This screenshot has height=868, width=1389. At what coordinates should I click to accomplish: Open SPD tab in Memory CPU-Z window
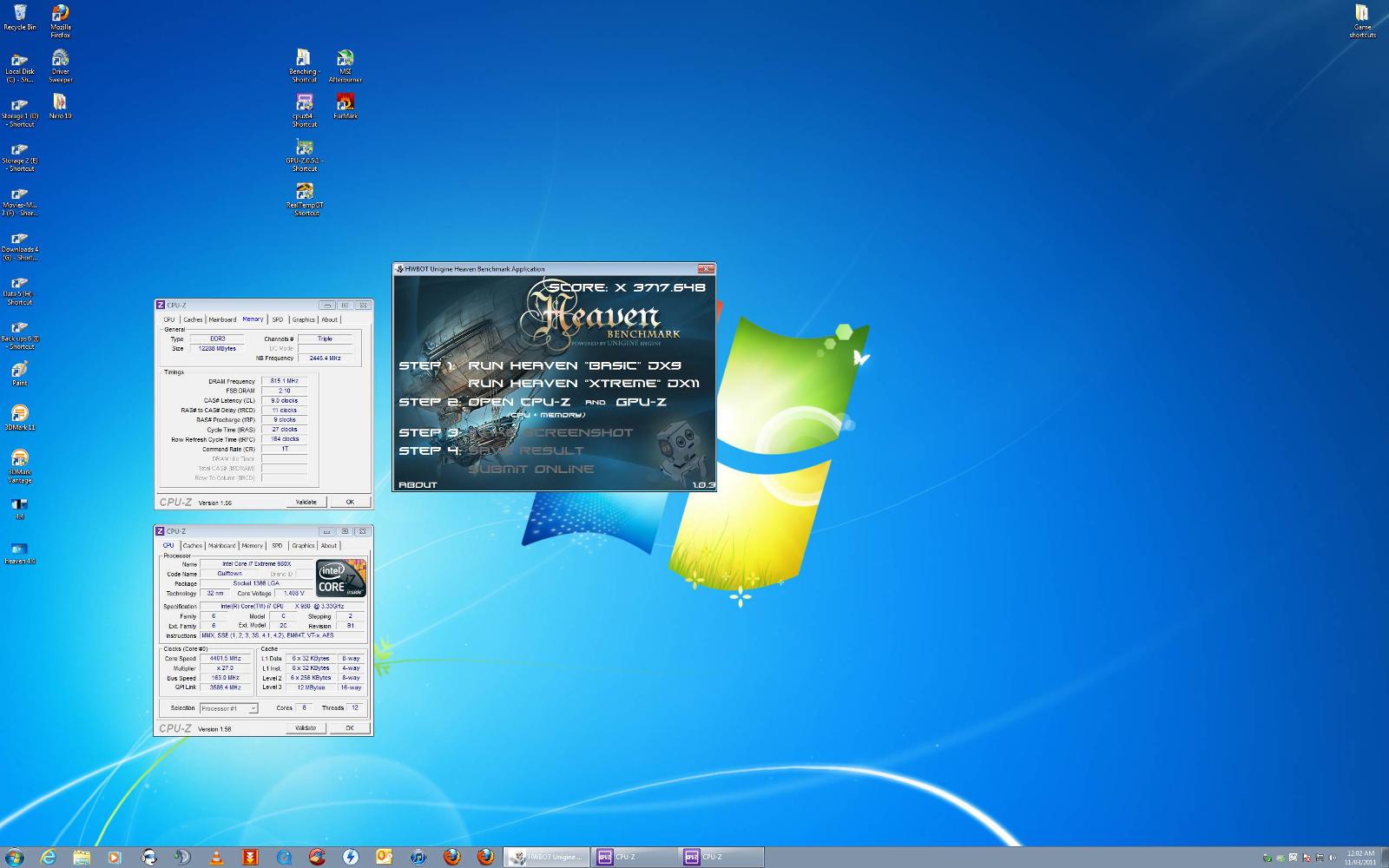278,319
